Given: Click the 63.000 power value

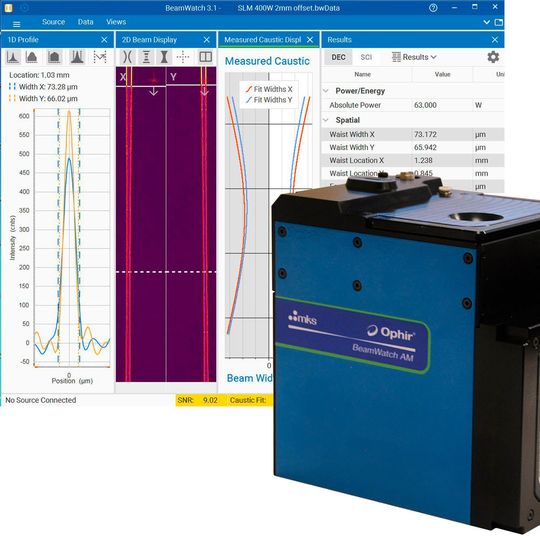Looking at the screenshot, I should tap(425, 105).
